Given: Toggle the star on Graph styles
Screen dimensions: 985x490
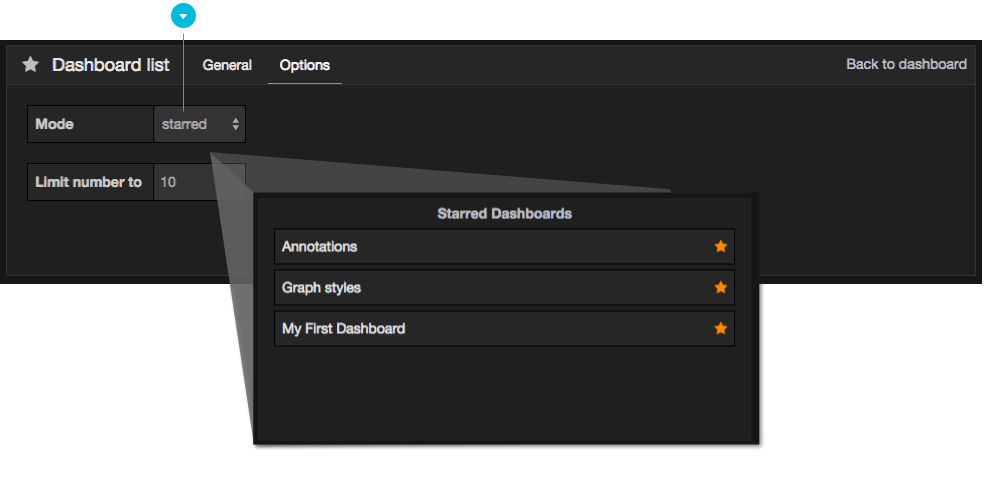Looking at the screenshot, I should 720,288.
